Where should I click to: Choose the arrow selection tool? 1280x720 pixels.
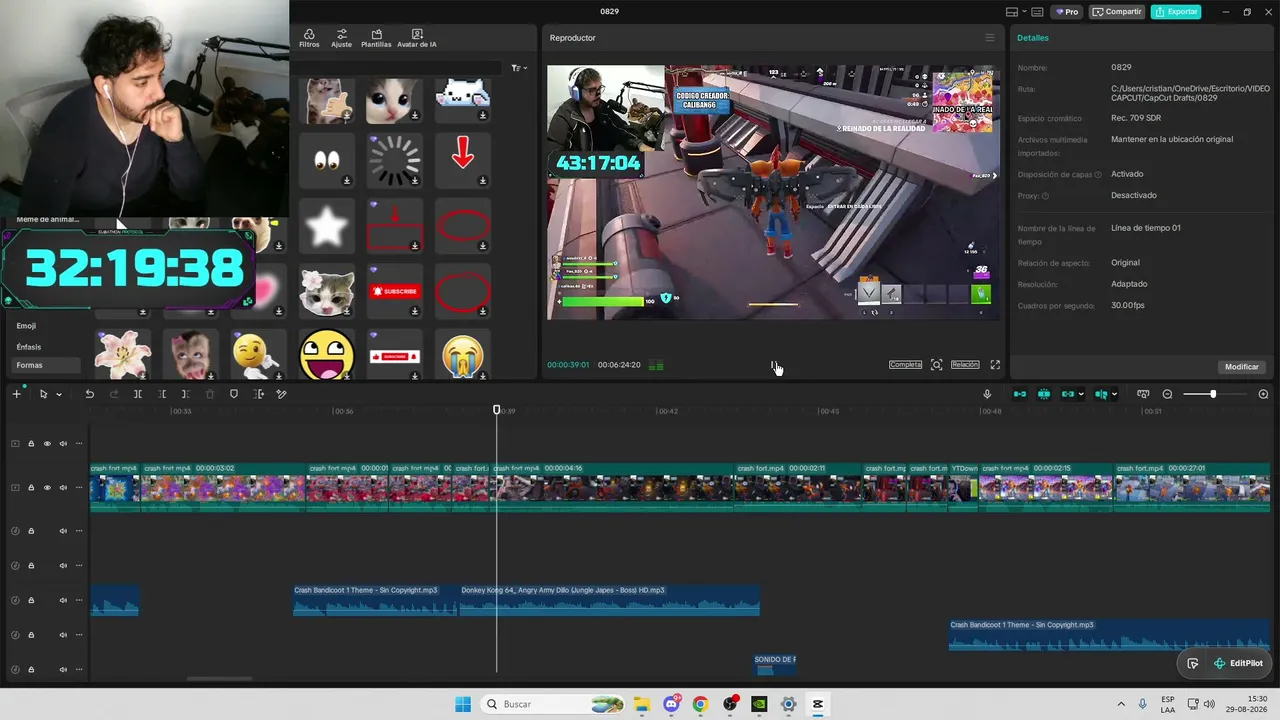[43, 394]
